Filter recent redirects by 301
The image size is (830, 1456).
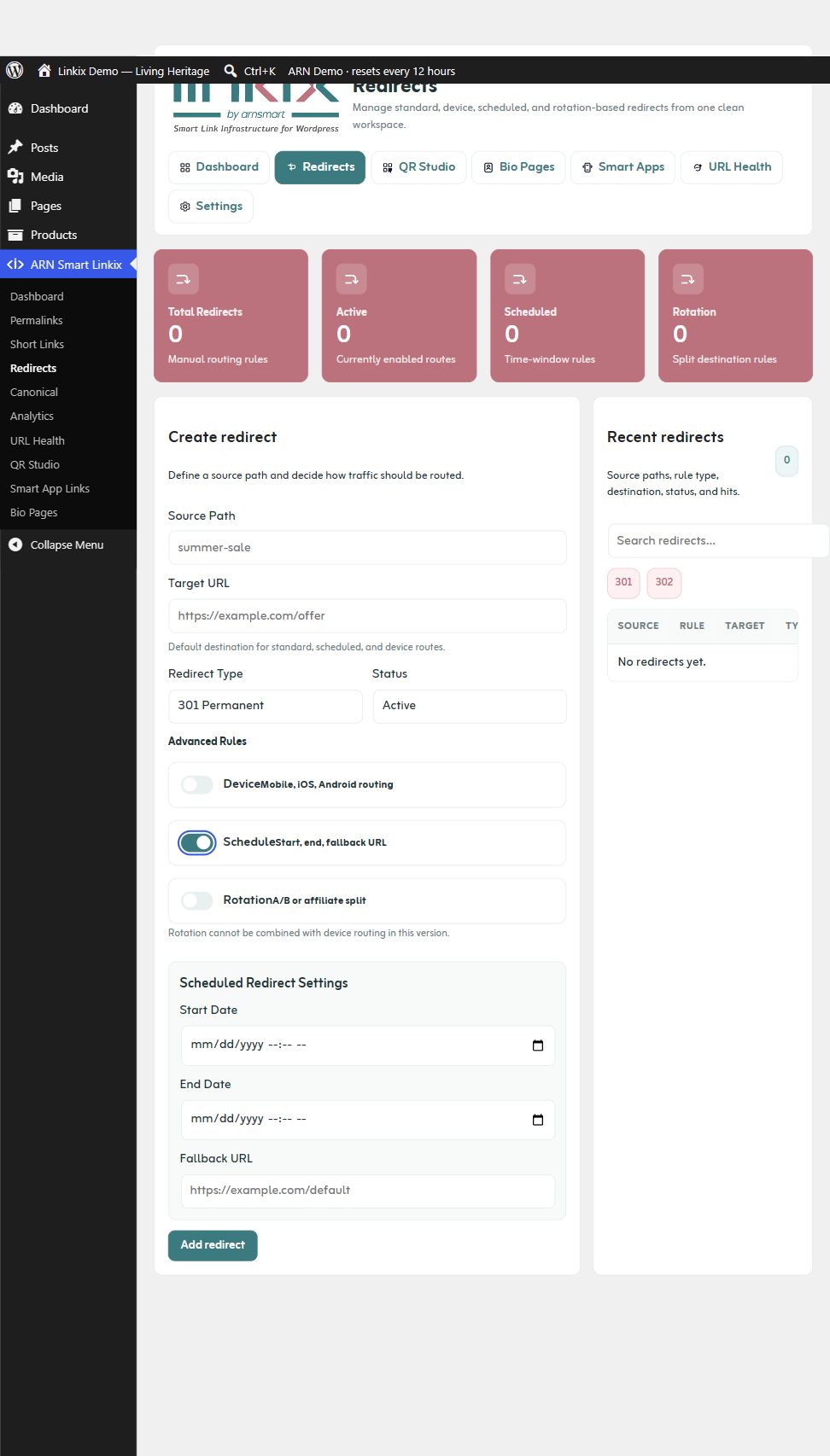[624, 582]
